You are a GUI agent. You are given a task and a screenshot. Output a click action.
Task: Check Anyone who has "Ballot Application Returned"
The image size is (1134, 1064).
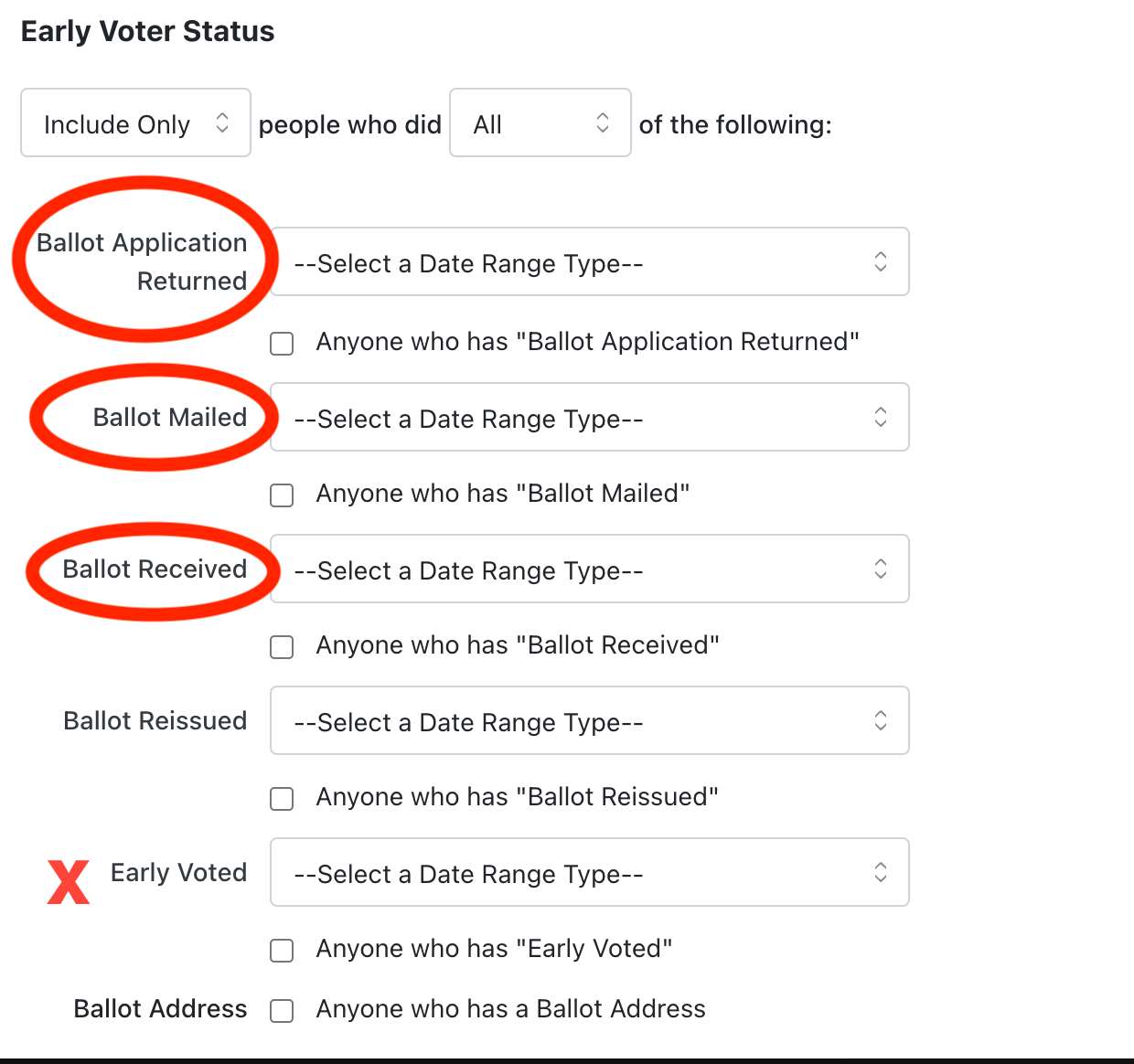click(x=282, y=344)
